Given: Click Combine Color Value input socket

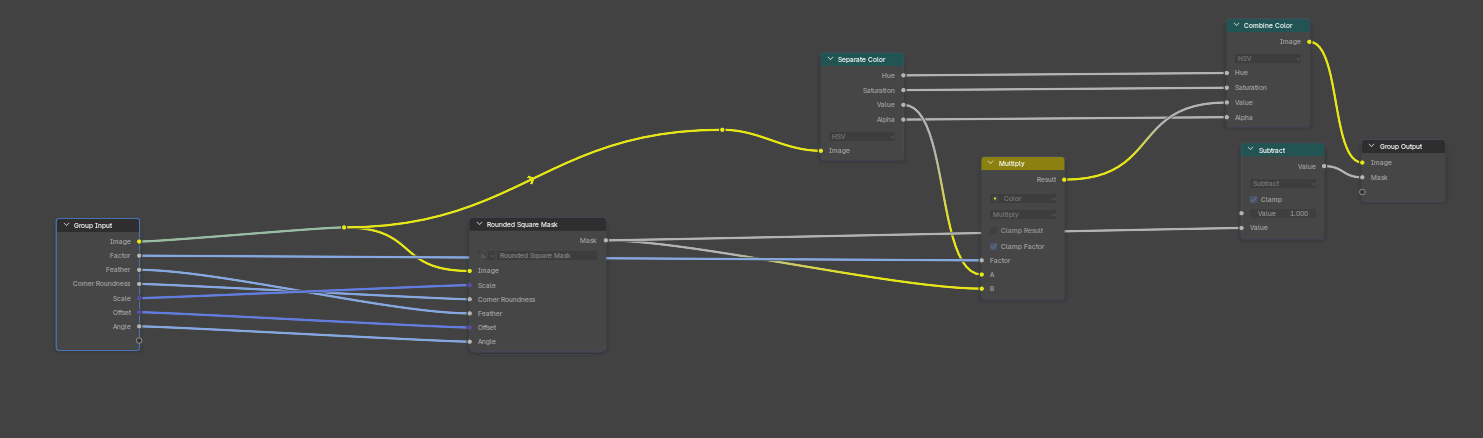Looking at the screenshot, I should pos(1228,102).
